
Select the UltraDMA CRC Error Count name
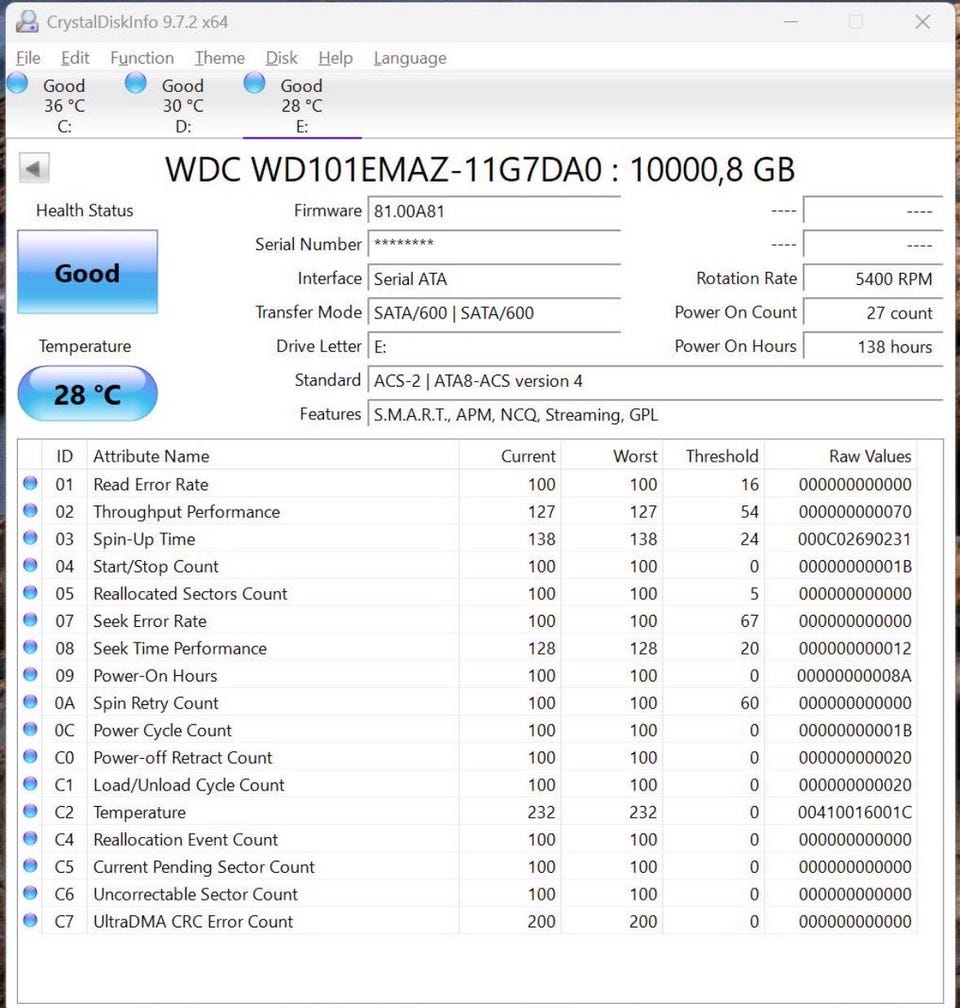[193, 921]
